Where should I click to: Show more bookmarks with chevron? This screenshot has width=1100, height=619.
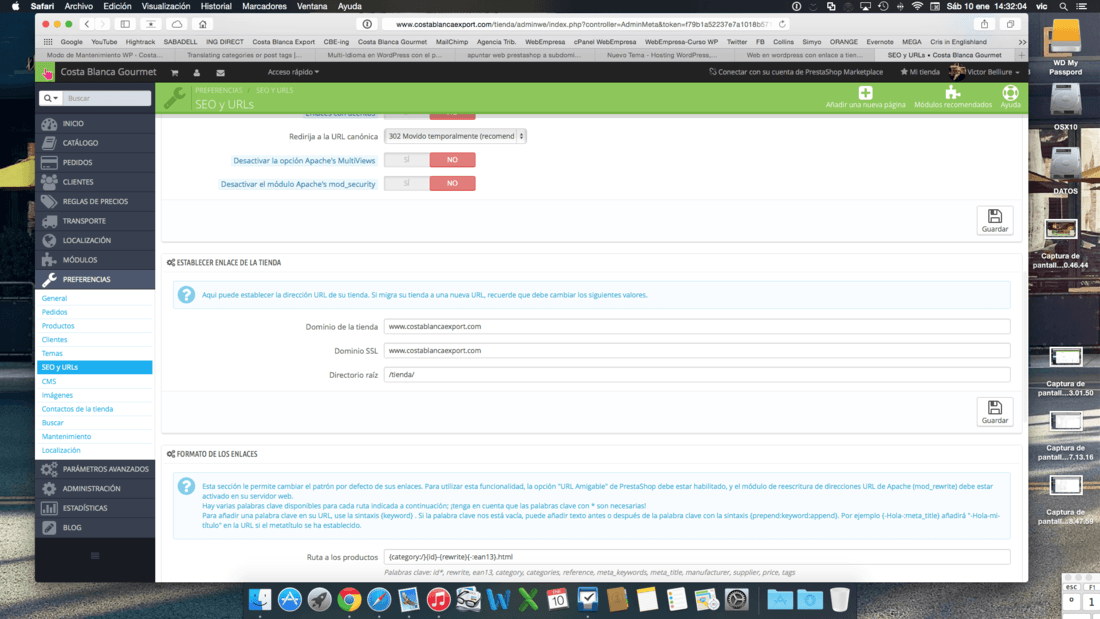click(x=1021, y=42)
